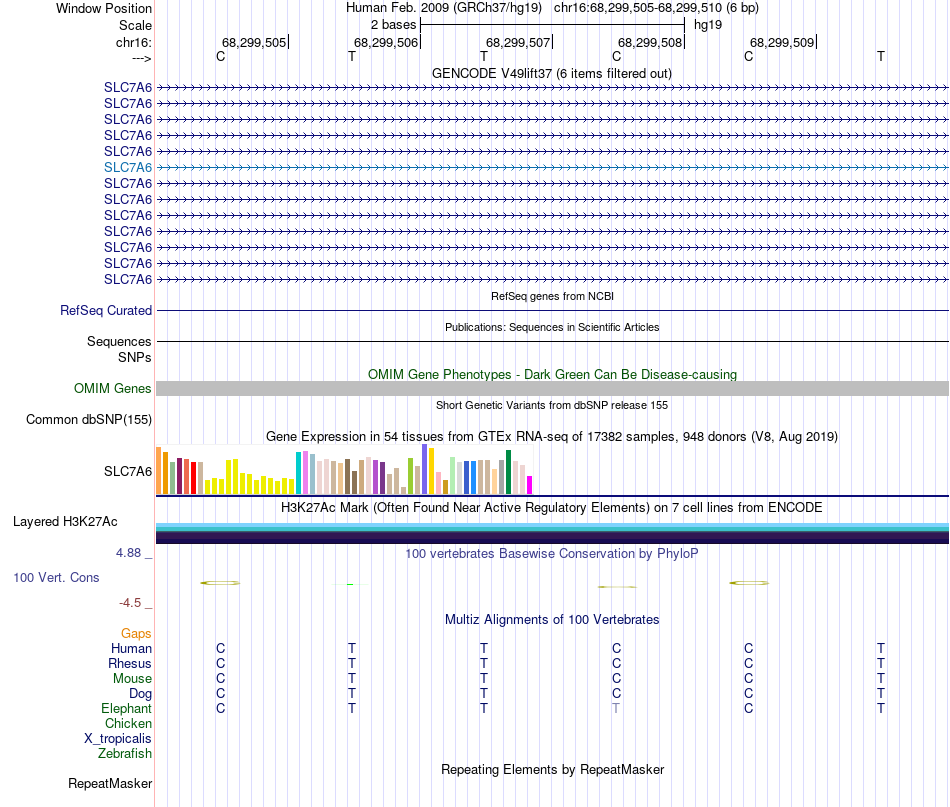
Task: Click the hg19 label beside scale bar
Action: [x=708, y=25]
